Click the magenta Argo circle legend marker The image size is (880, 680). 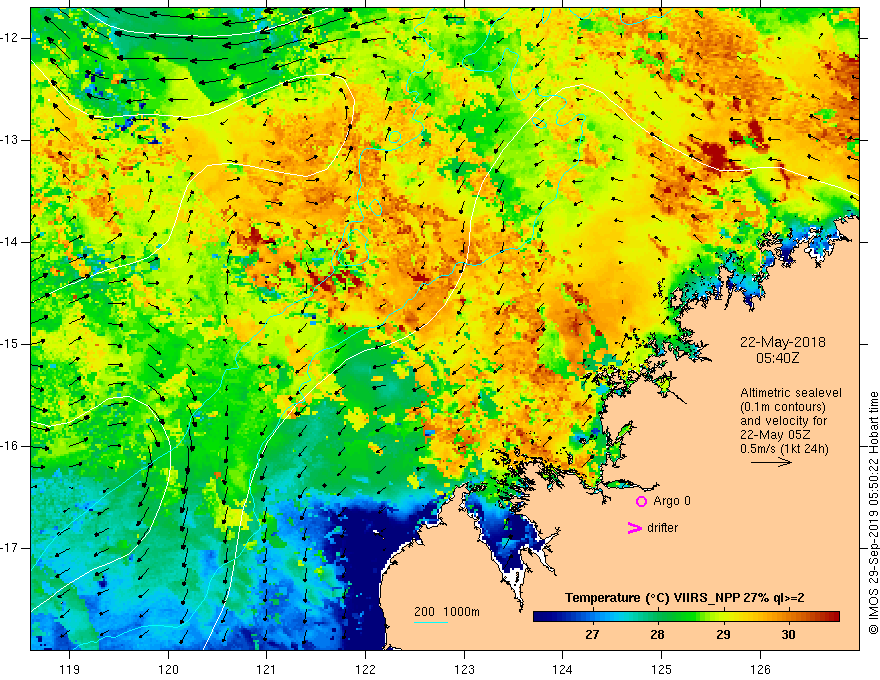coord(641,502)
